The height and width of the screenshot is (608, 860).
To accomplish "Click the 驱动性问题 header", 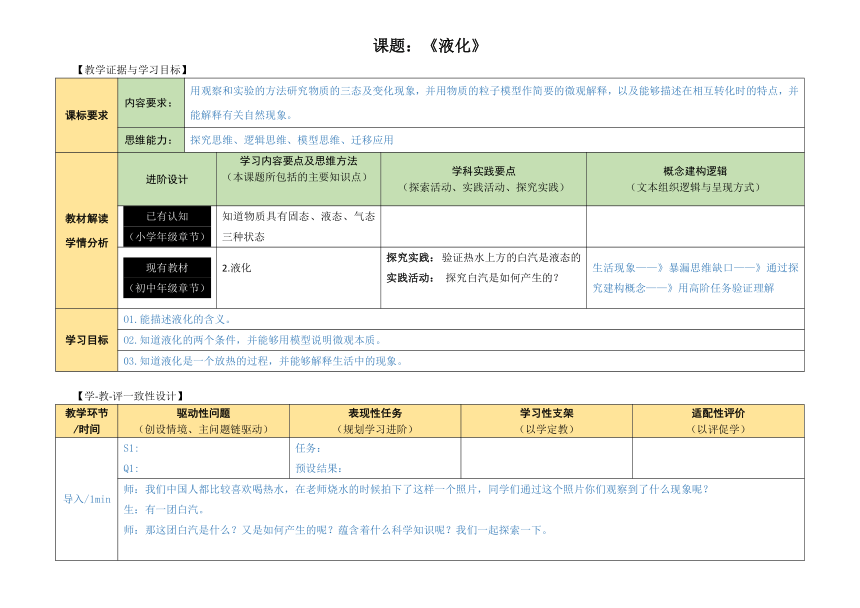I will click(x=203, y=413).
